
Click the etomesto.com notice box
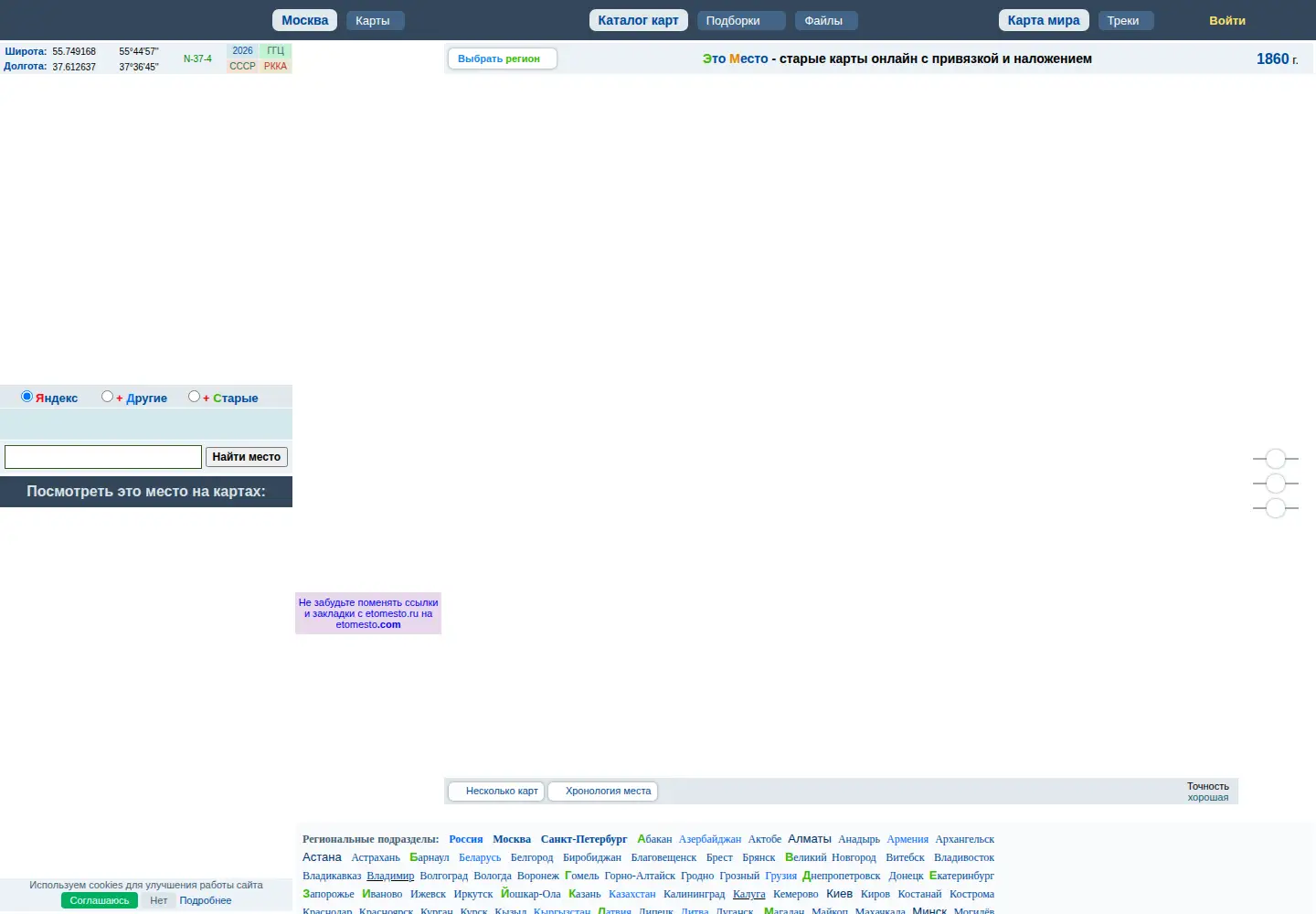click(x=368, y=613)
